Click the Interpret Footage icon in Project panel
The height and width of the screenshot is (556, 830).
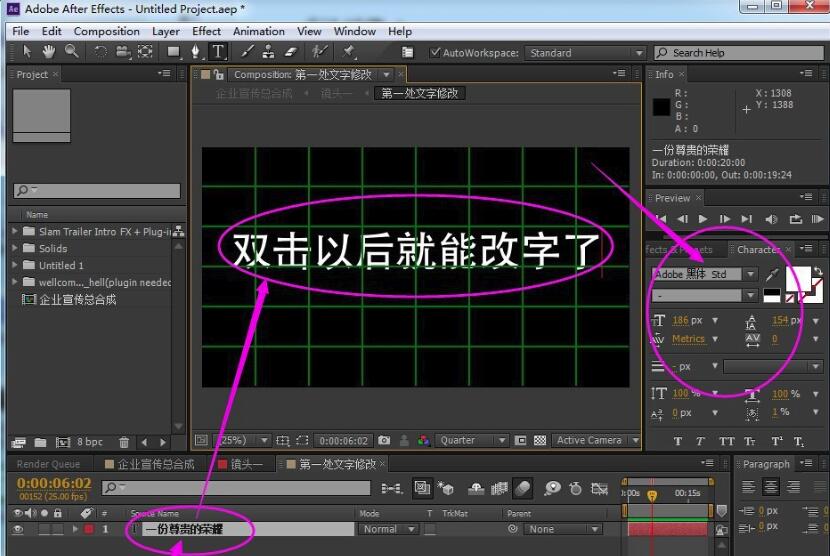point(19,442)
